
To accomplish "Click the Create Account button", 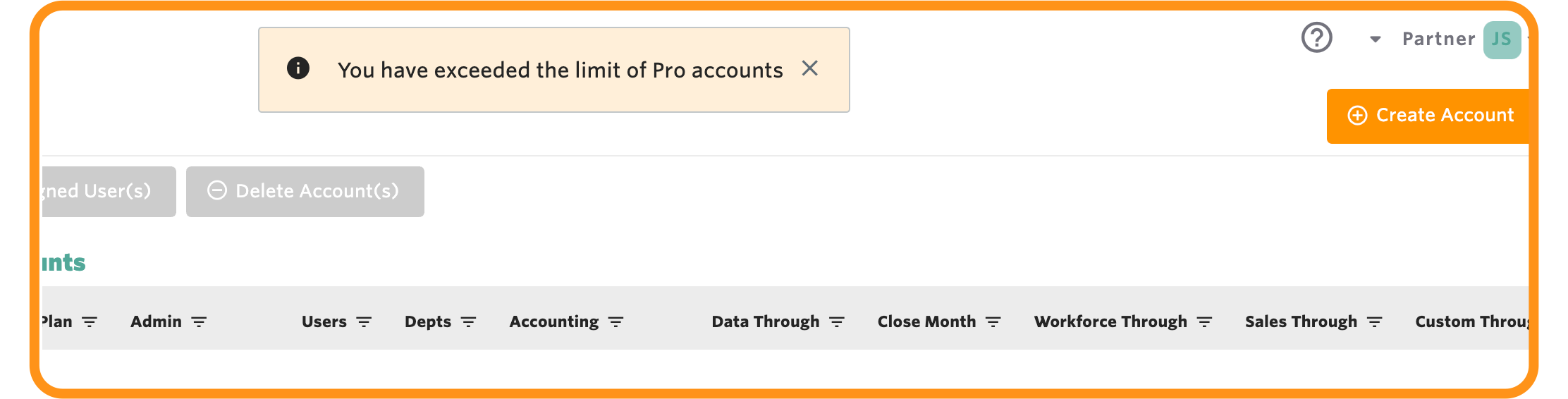I will point(1428,116).
